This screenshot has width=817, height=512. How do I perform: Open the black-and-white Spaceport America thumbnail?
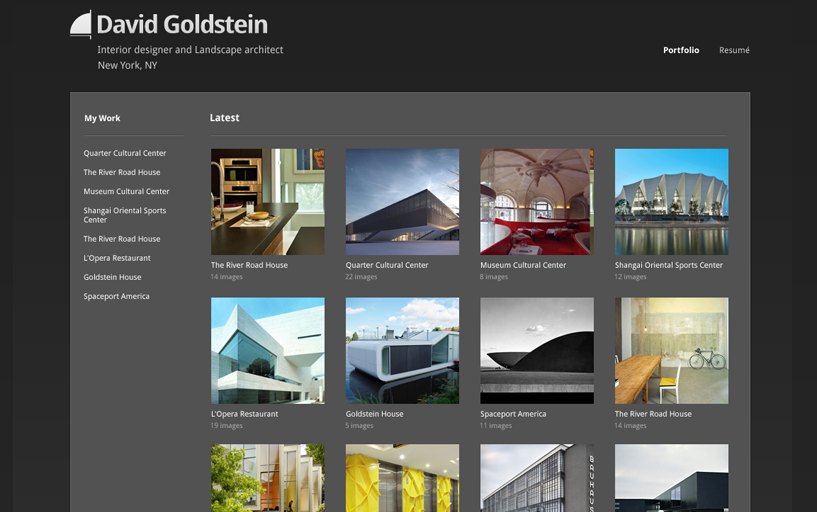pyautogui.click(x=537, y=351)
